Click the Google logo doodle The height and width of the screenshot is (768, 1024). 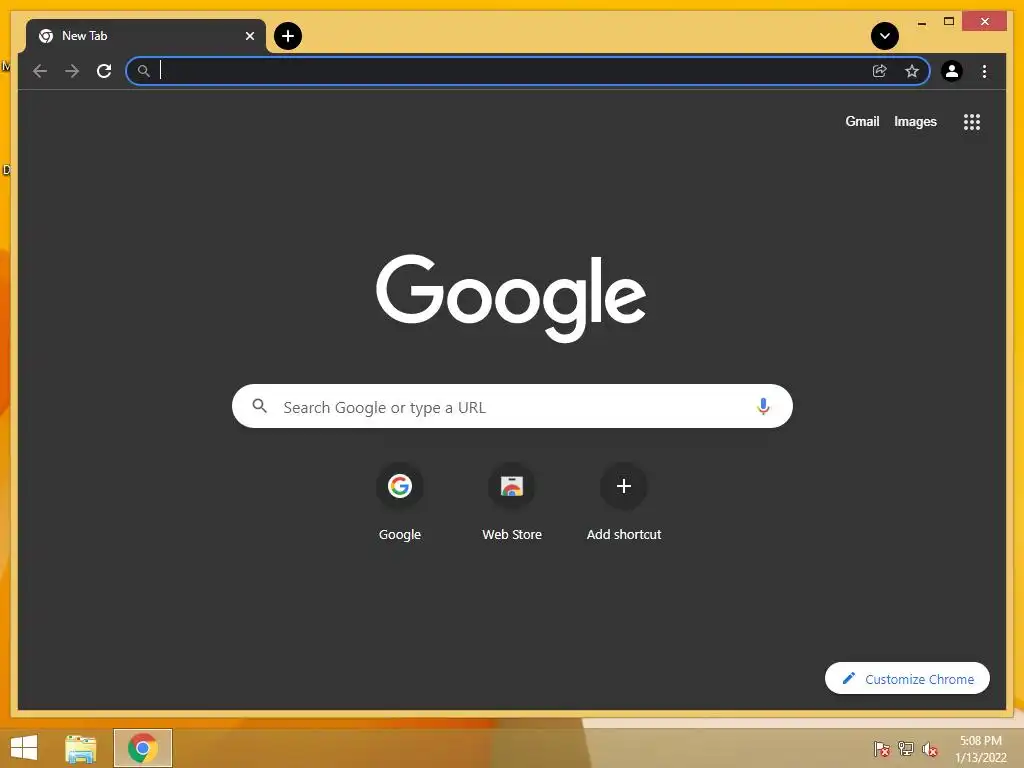click(x=511, y=298)
